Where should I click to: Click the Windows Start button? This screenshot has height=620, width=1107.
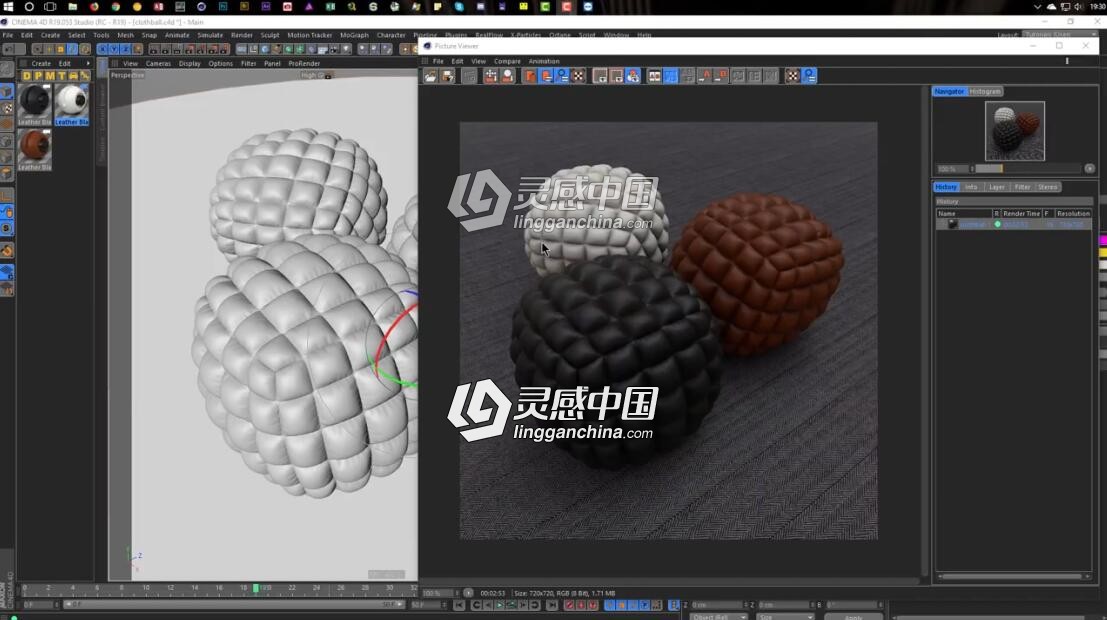pyautogui.click(x=8, y=6)
